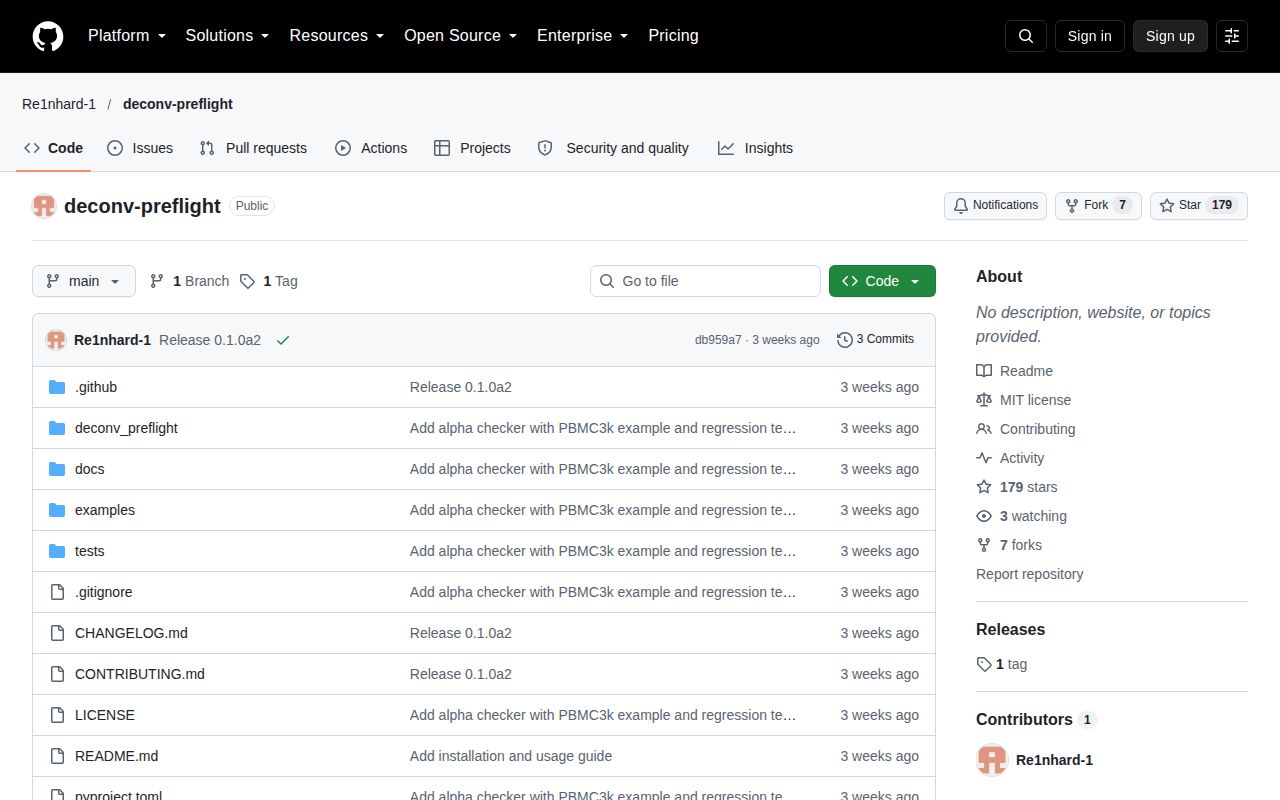Open the main branch selector dropdown

[84, 281]
